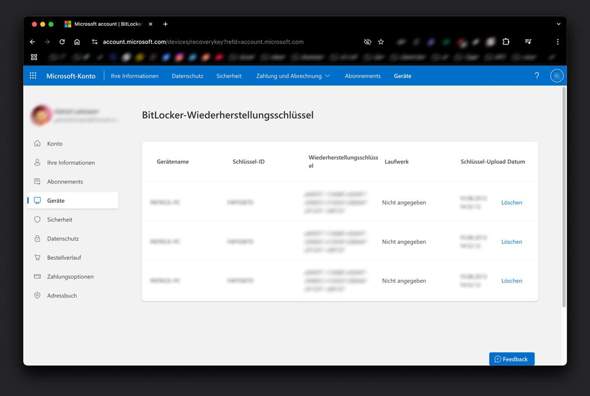Image resolution: width=590 pixels, height=396 pixels.
Task: Open the Microsoft apps grid launcher
Action: 33,76
